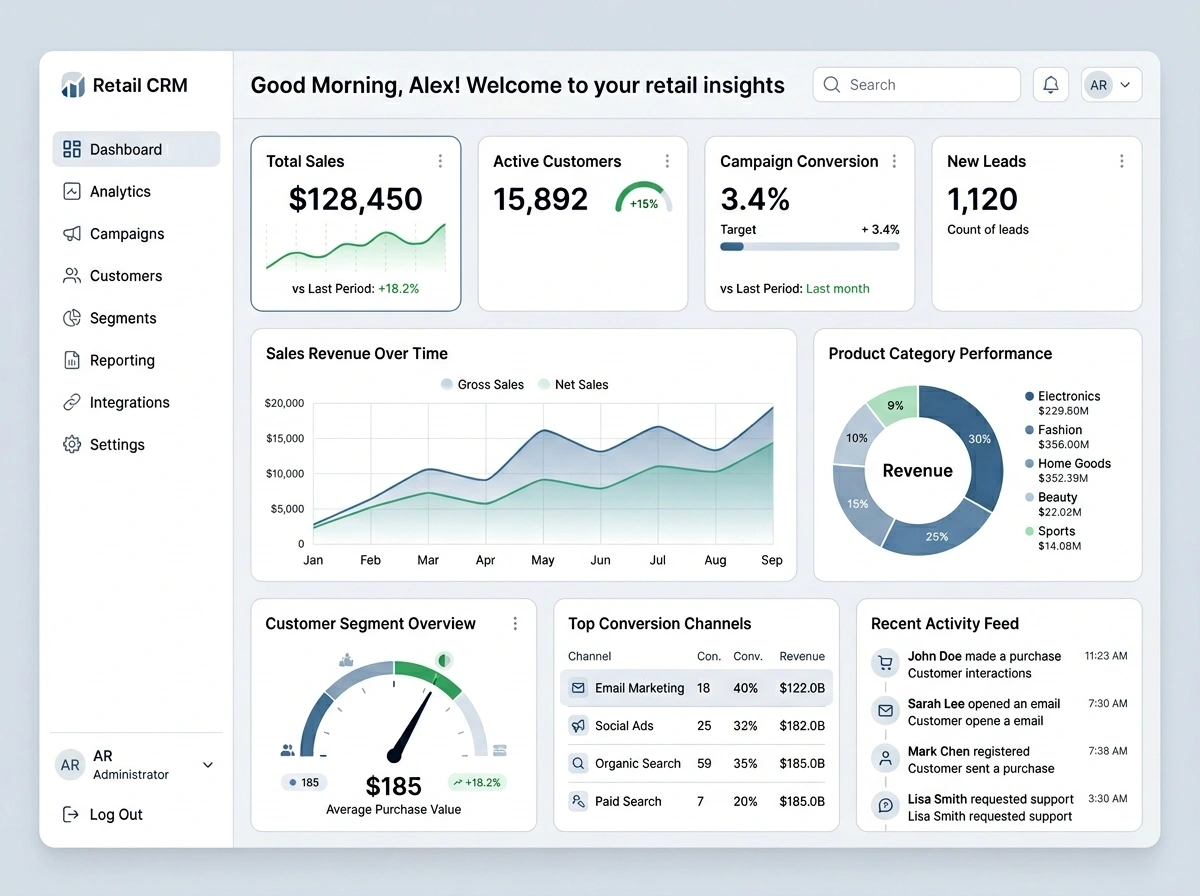Screen dimensions: 1200x896
Task: Click the $128,450 Total Sales value
Action: 356,199
